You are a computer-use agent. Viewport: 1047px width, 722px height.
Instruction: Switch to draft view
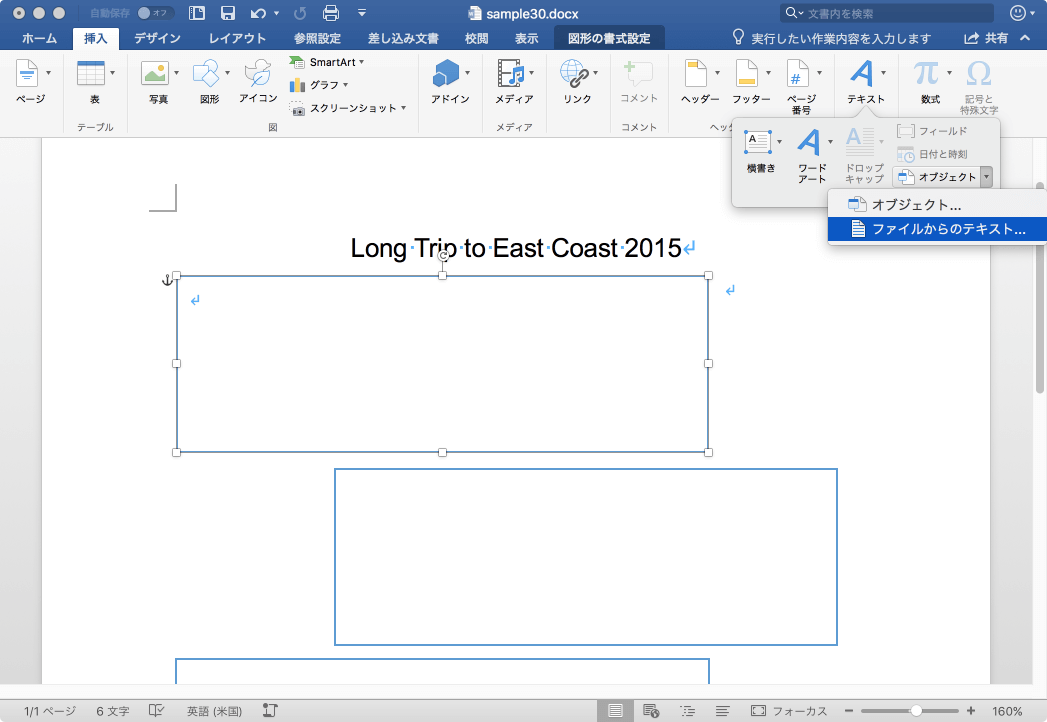pos(722,711)
